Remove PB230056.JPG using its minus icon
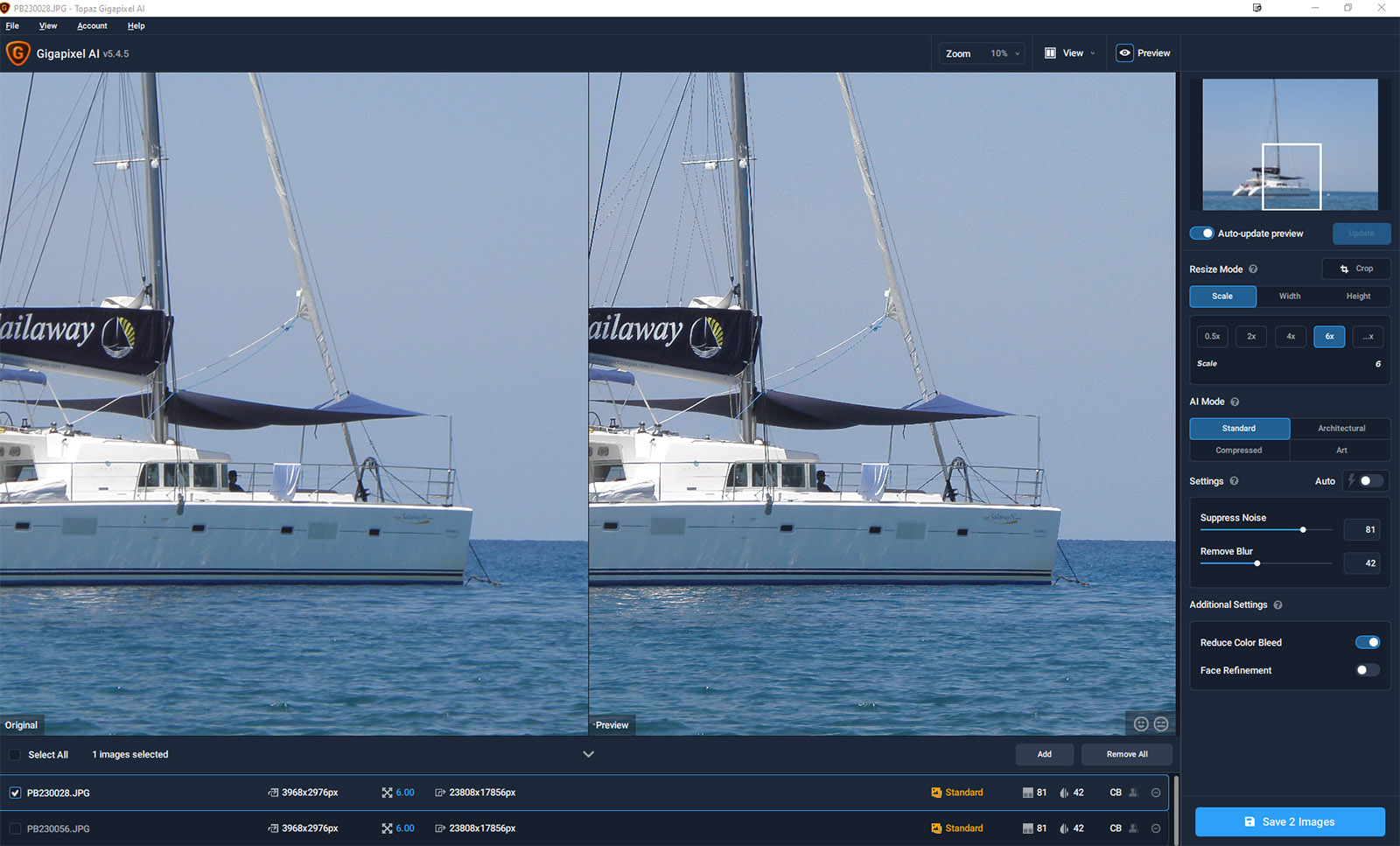 click(1156, 829)
